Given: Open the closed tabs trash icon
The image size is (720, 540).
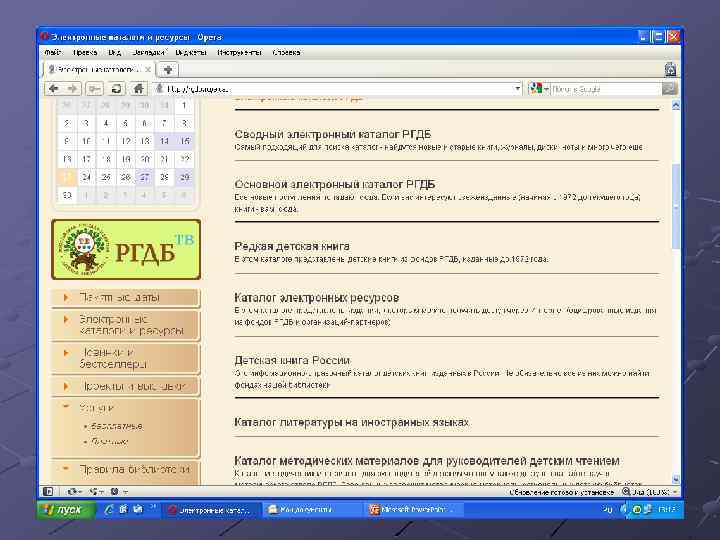Looking at the screenshot, I should tap(670, 69).
